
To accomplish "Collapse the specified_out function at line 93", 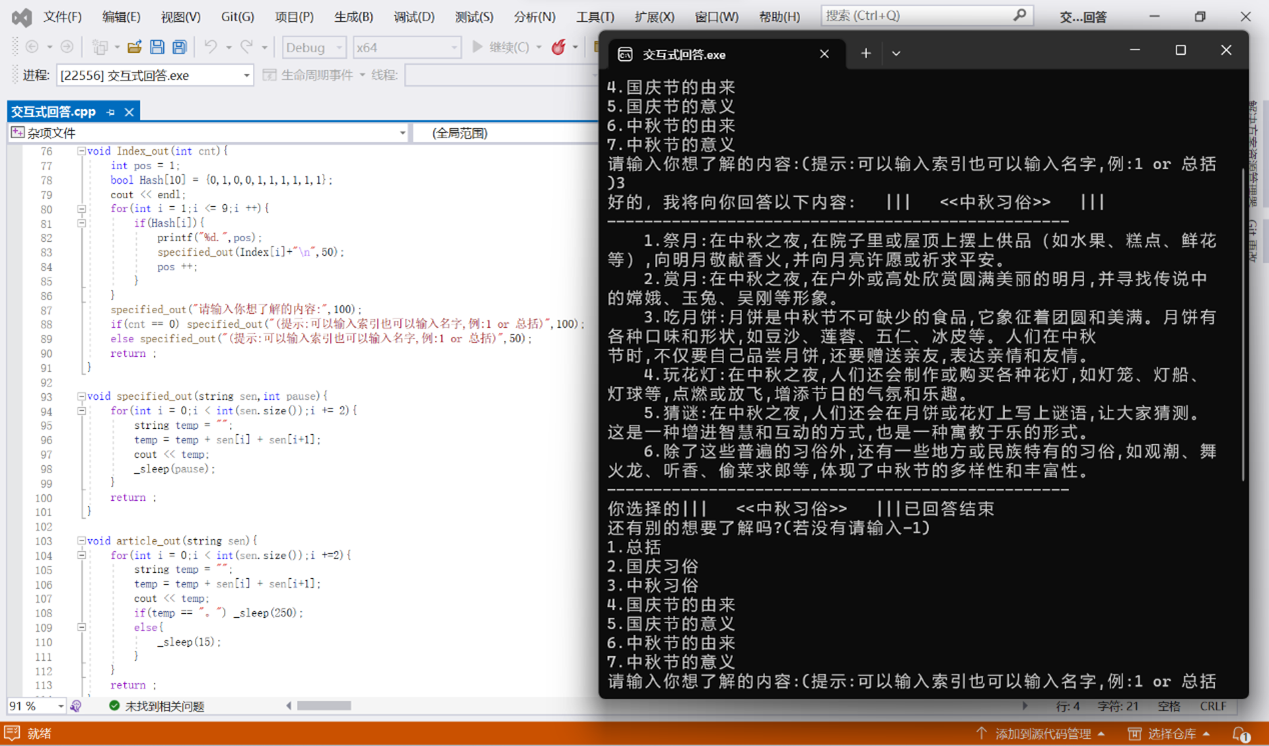I will click(x=81, y=396).
